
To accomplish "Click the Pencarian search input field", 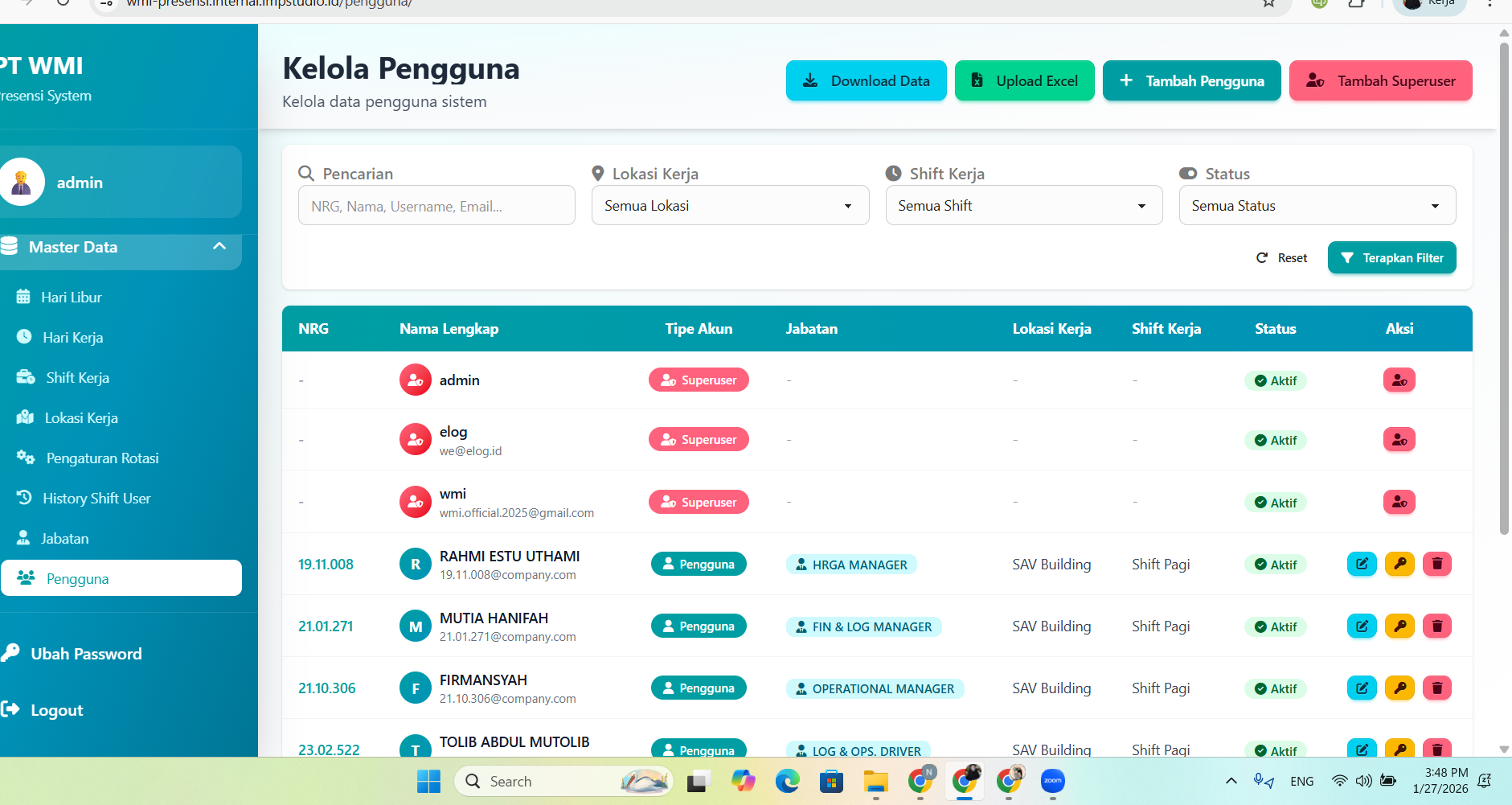I will point(436,206).
